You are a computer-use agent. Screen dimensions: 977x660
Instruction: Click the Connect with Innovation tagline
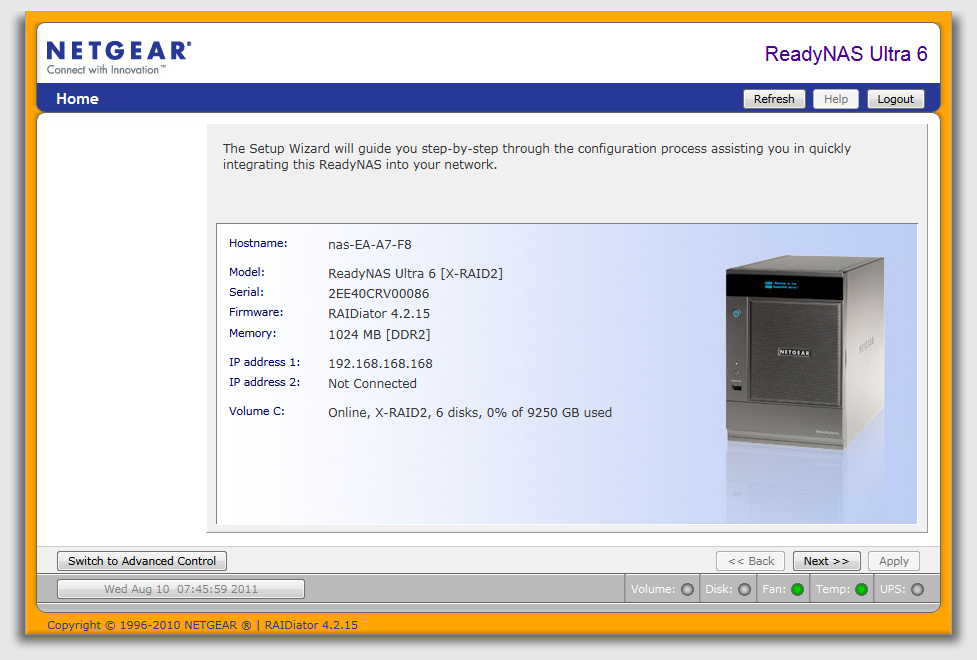[x=106, y=70]
